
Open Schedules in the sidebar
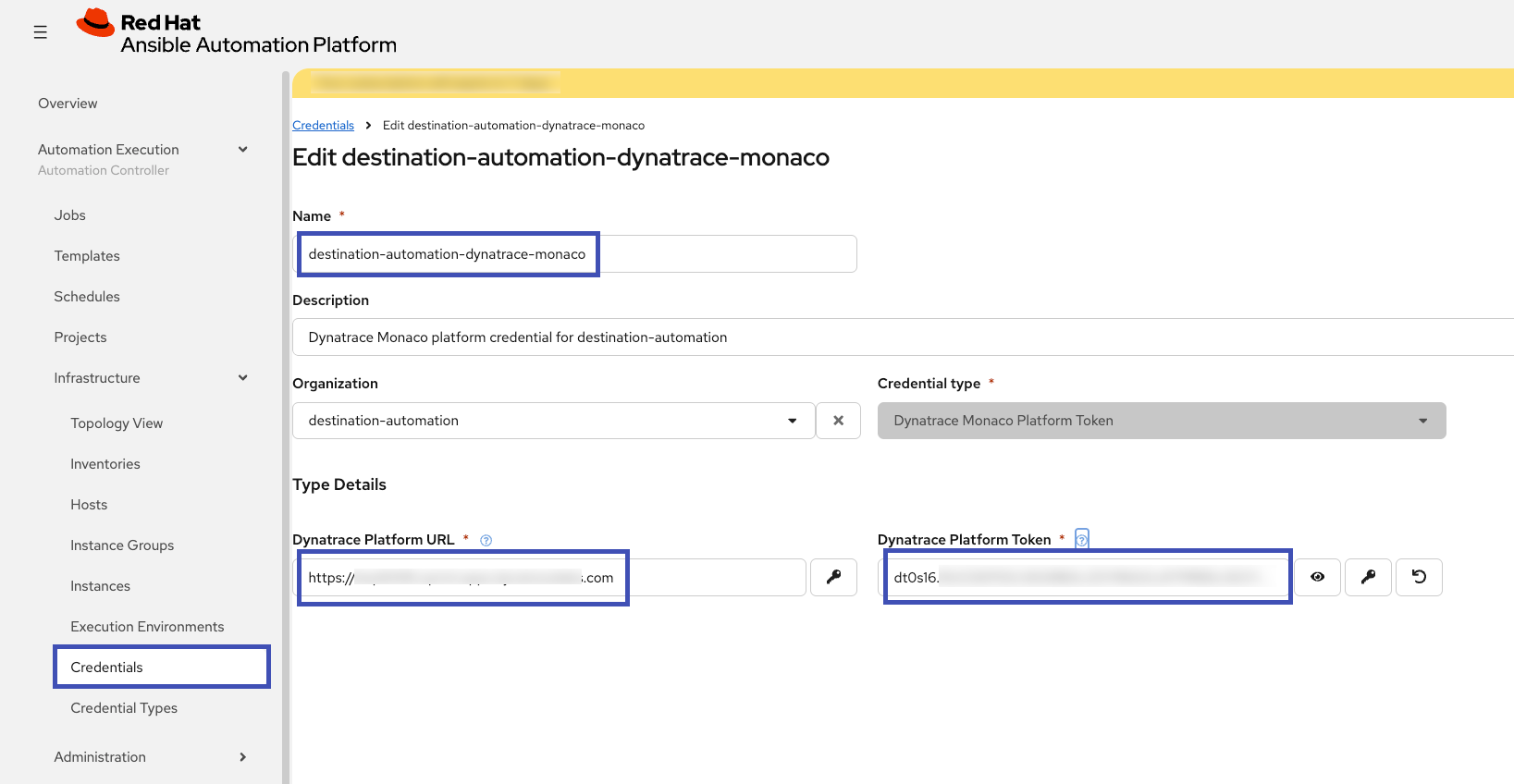pos(87,297)
